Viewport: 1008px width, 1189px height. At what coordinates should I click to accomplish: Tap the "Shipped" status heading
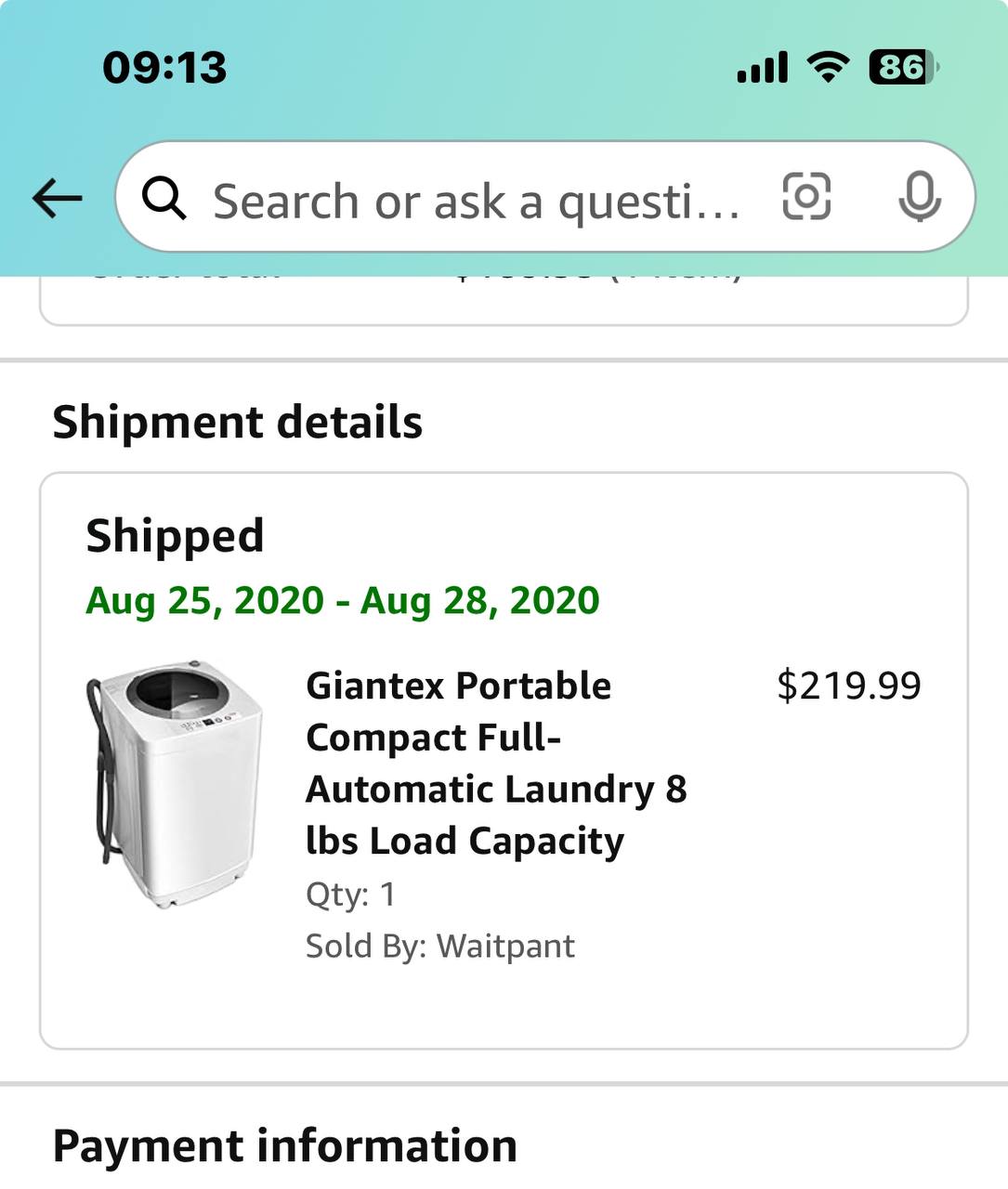pos(175,536)
